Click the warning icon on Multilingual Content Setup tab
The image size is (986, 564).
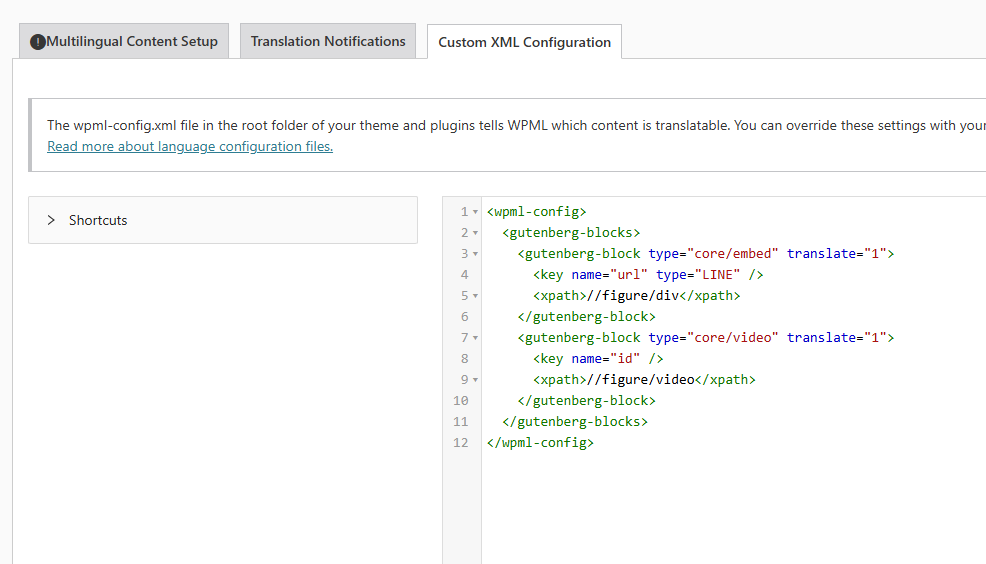tap(38, 42)
